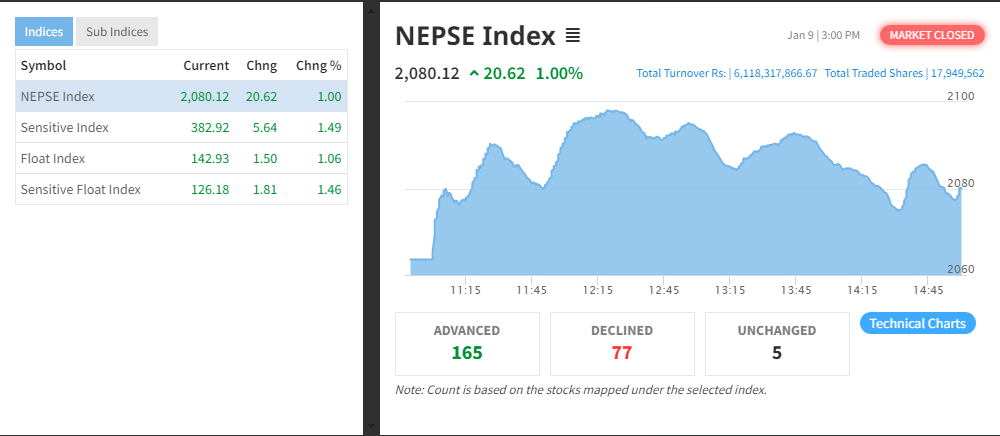This screenshot has height=436, width=1000.
Task: Click the 14:45 time axis label
Action: tap(927, 290)
